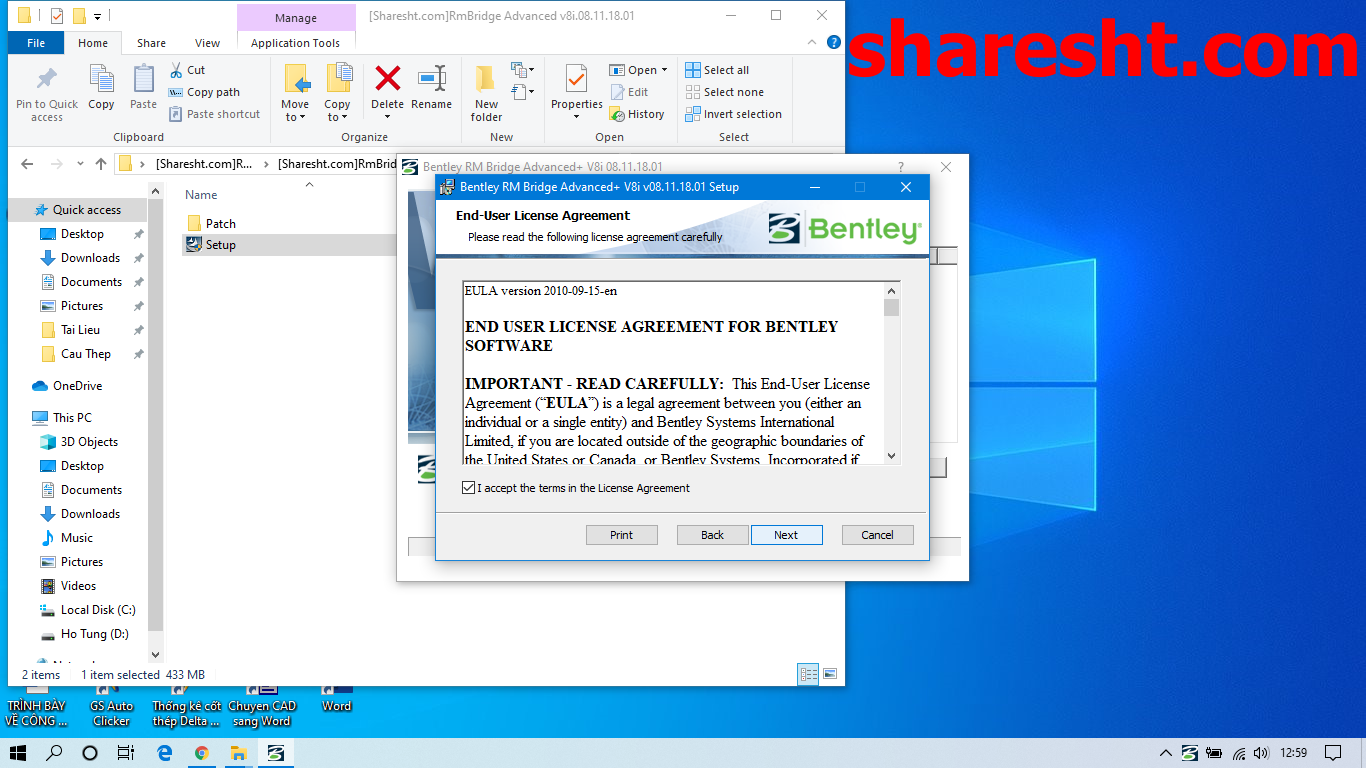Sort by the Name column header
This screenshot has width=1366, height=768.
[201, 195]
